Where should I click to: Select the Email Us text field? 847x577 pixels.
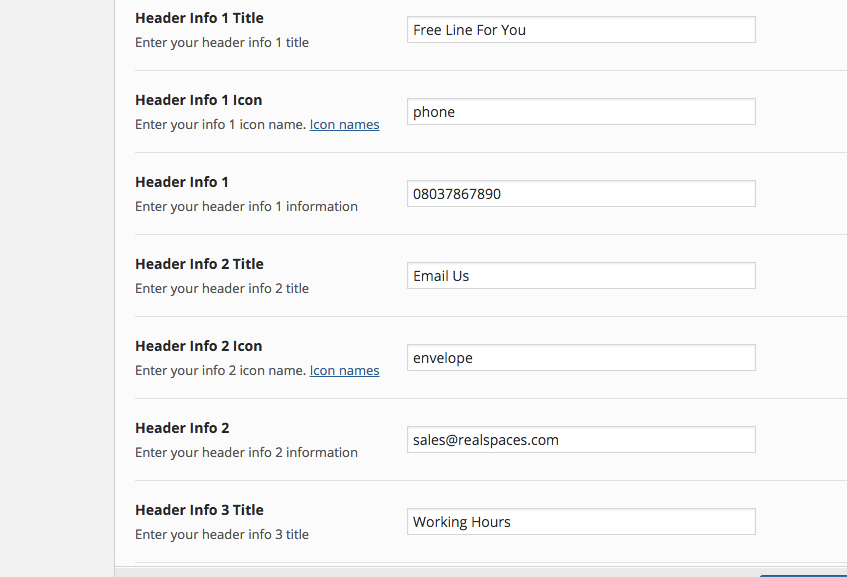(x=581, y=276)
